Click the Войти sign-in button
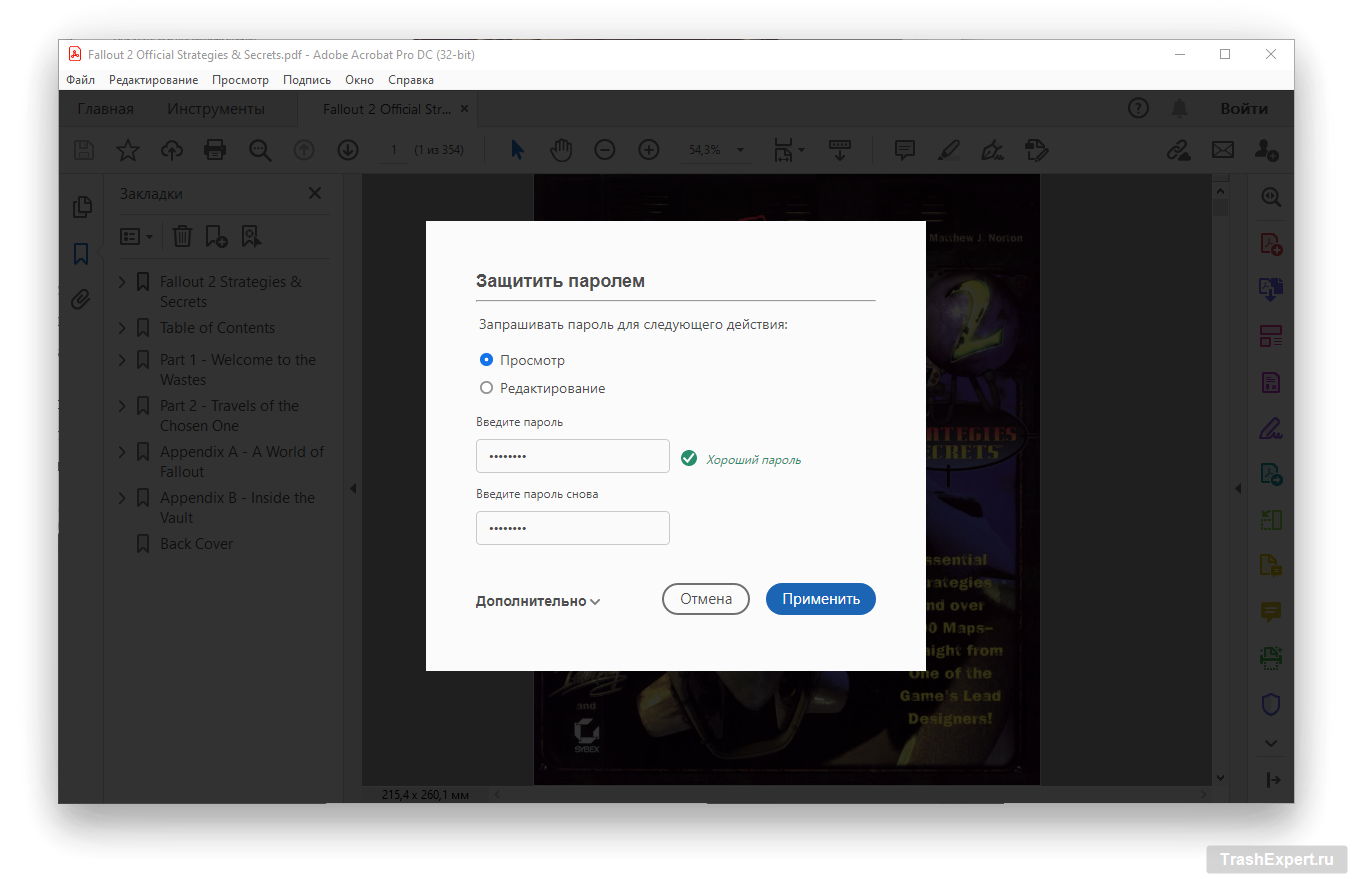1353x879 pixels. point(1244,109)
